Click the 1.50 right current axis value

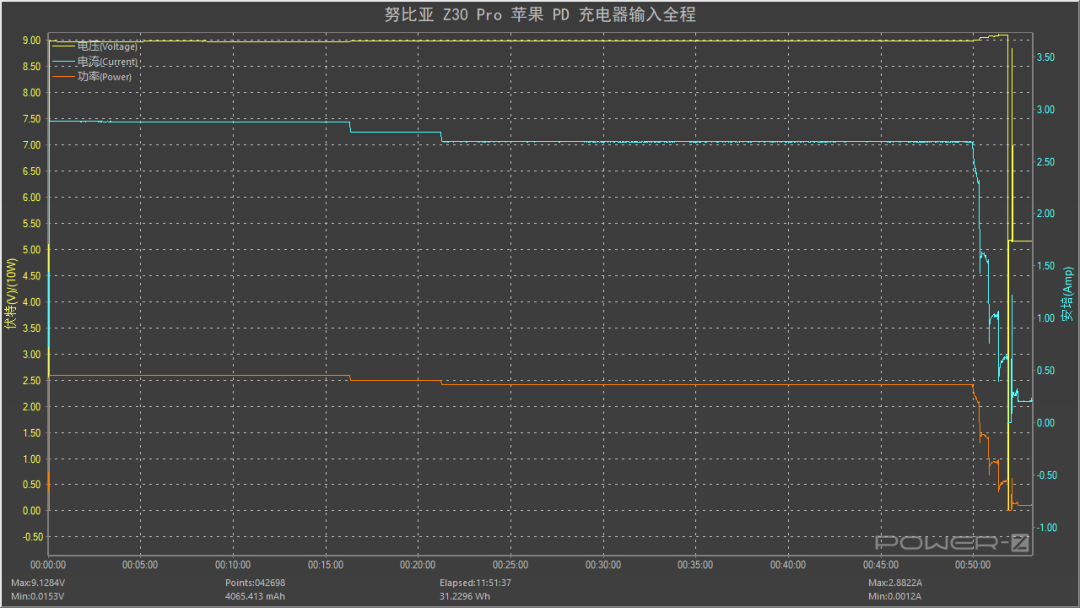point(1046,266)
